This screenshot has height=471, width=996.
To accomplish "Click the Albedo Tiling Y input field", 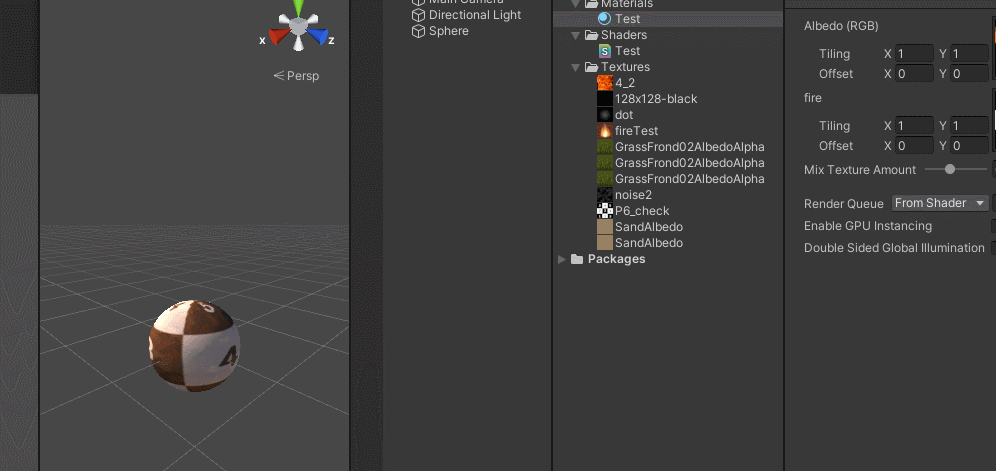I will tap(969, 54).
